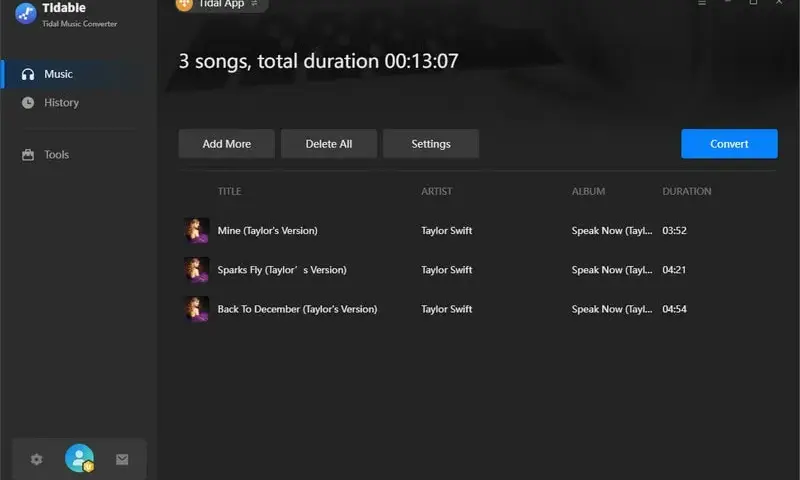Image resolution: width=800 pixels, height=480 pixels.
Task: Open the Tools section
Action: click(x=56, y=155)
